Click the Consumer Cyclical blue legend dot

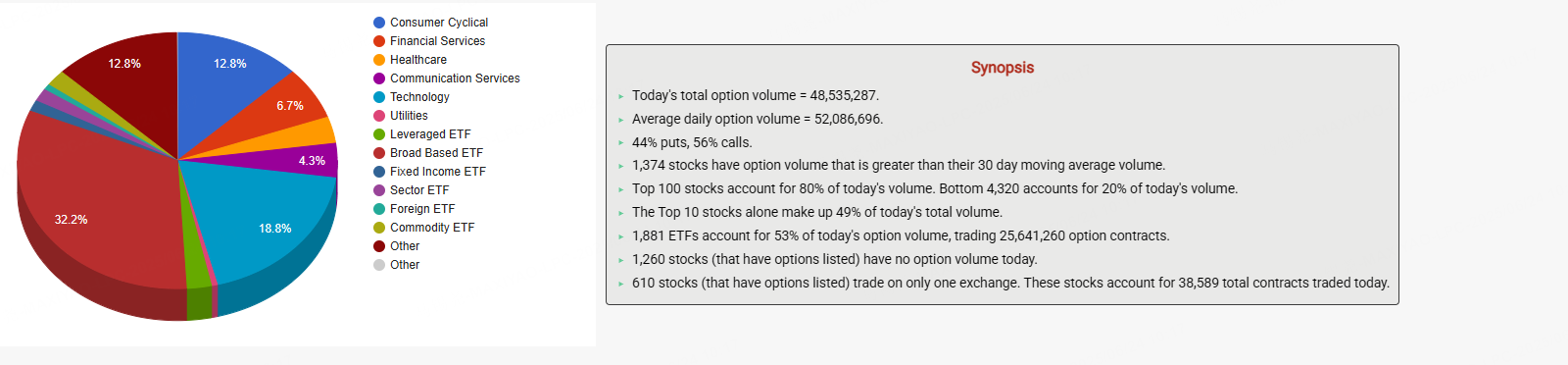tap(379, 23)
